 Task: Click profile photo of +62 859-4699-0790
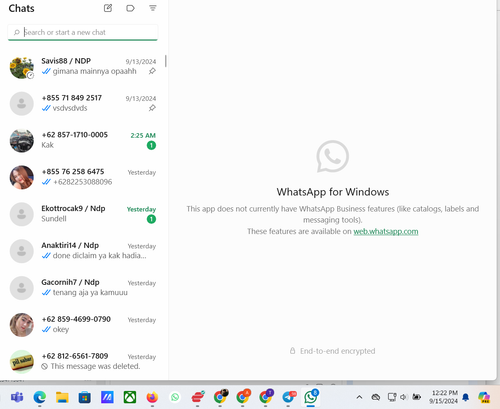point(22,325)
